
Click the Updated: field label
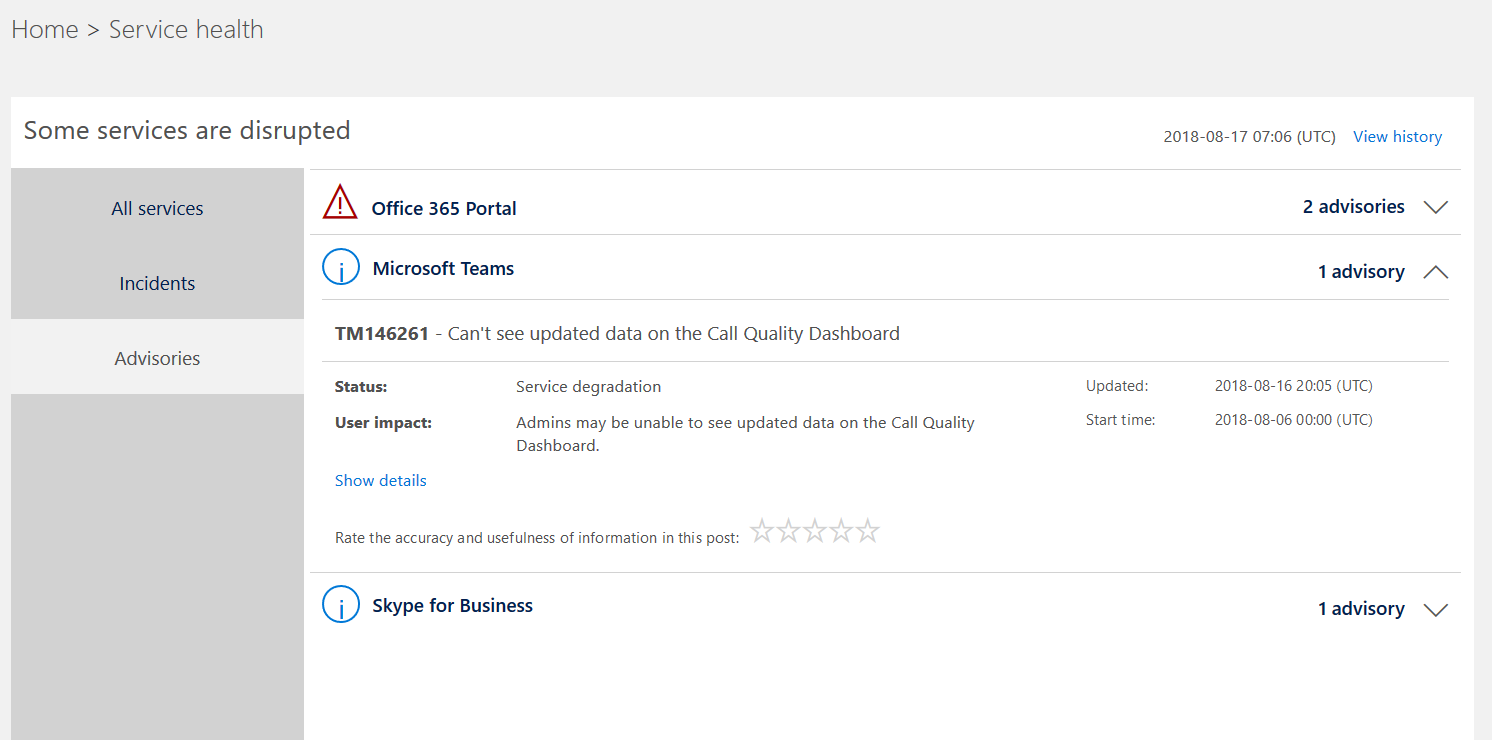tap(1117, 385)
